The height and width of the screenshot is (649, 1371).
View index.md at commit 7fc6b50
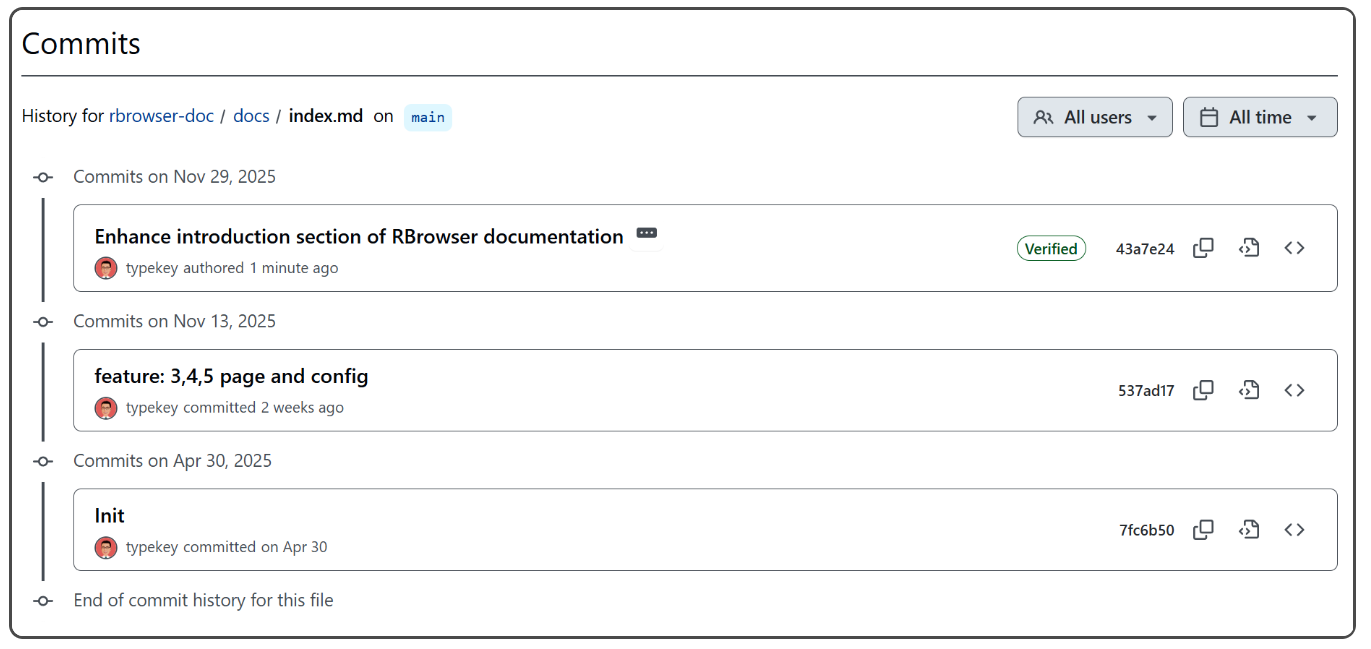(1248, 530)
